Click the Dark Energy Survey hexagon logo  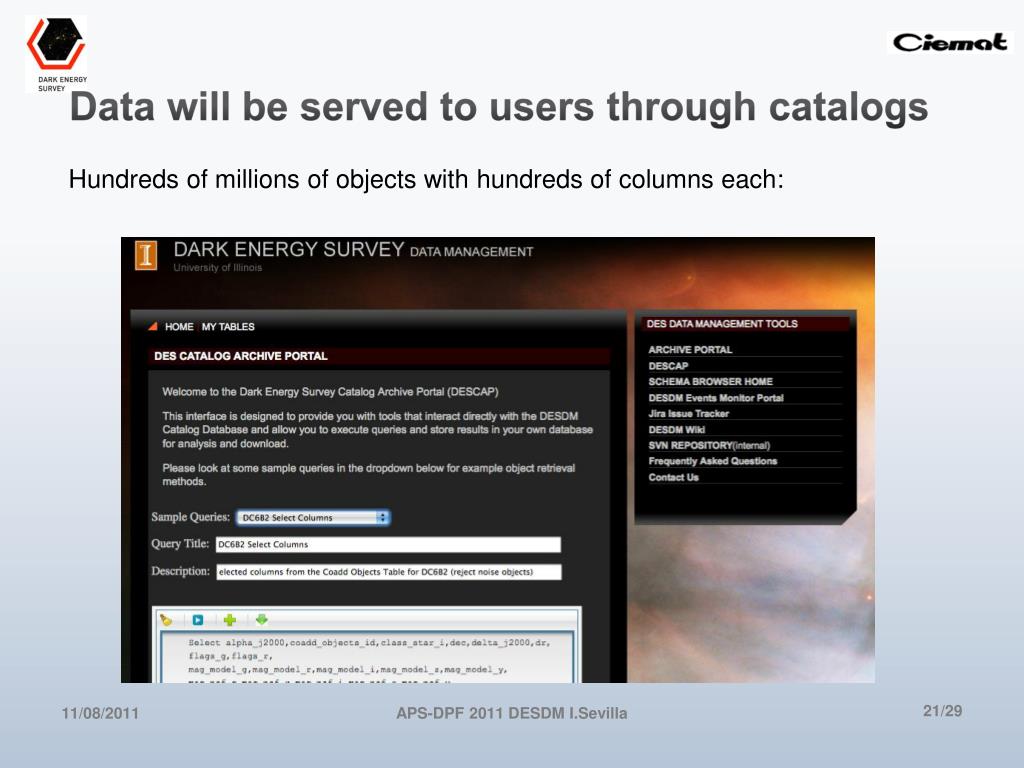(x=56, y=43)
